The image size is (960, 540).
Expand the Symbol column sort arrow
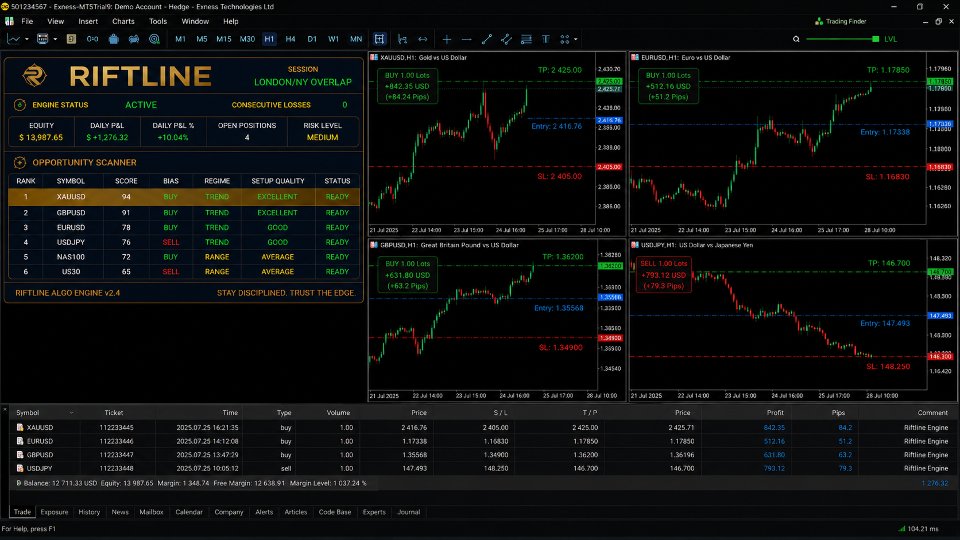[x=72, y=413]
